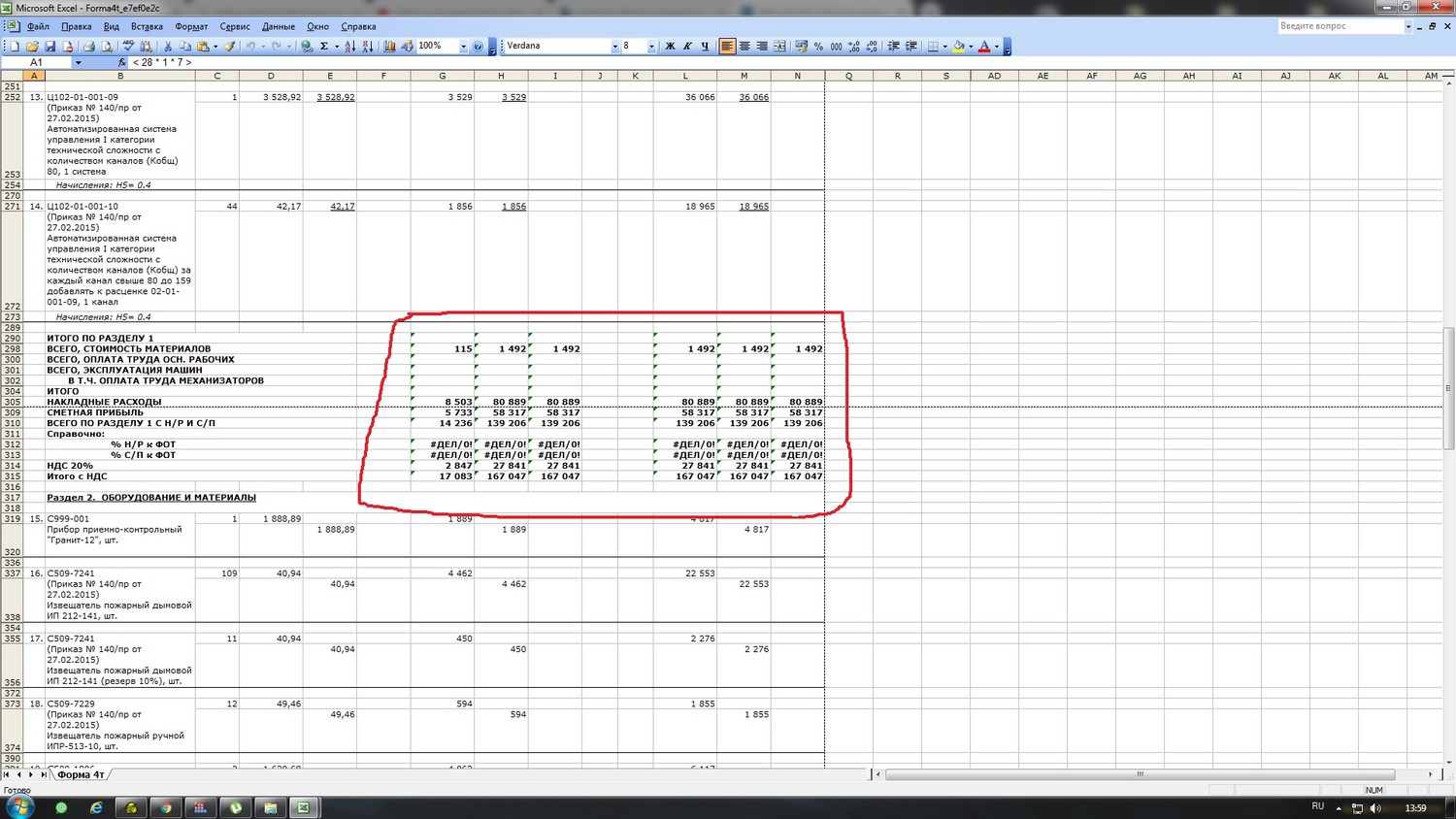Open the Данные menu
This screenshot has width=1456, height=819.
[279, 26]
